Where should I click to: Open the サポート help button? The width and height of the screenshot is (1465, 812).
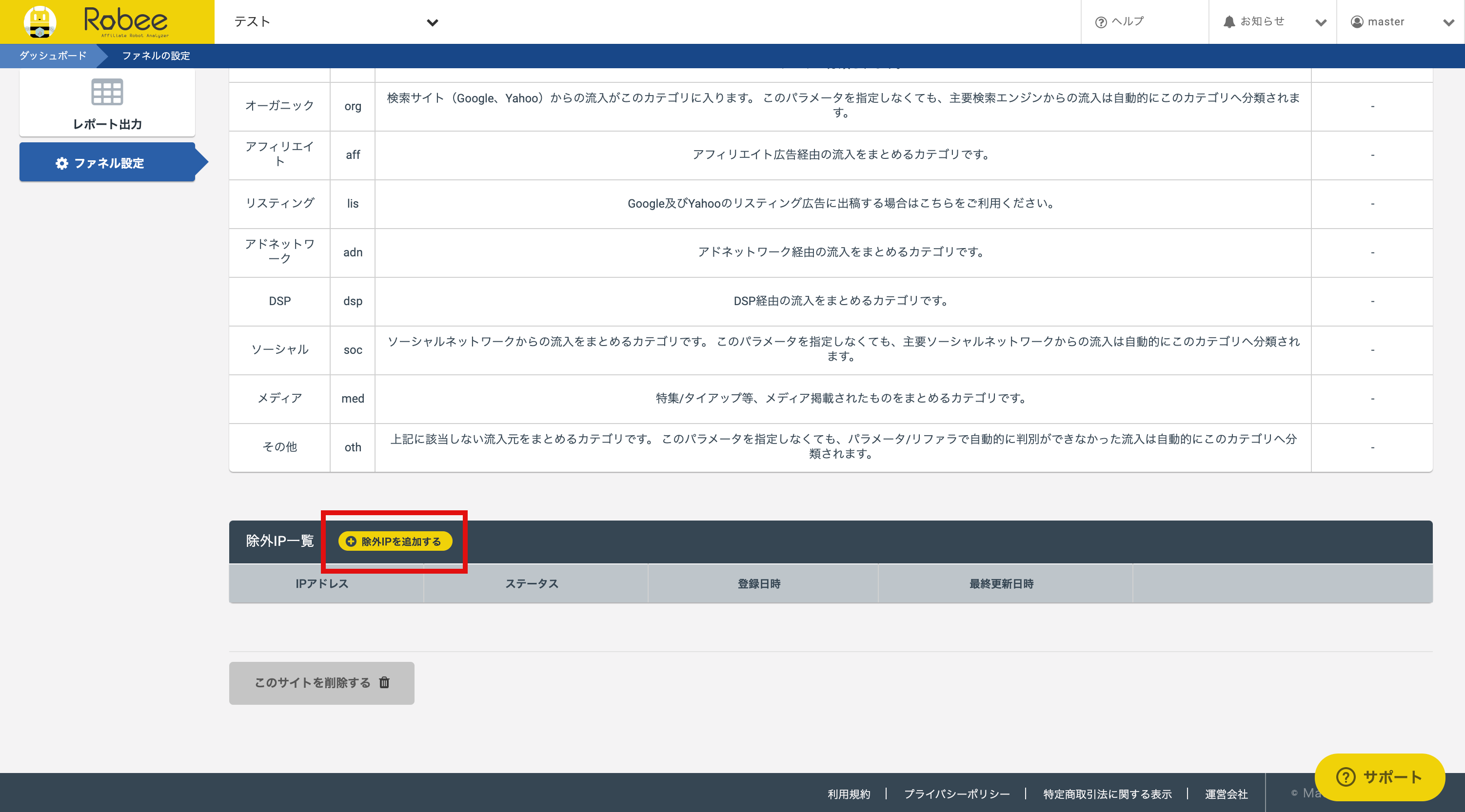(1379, 777)
